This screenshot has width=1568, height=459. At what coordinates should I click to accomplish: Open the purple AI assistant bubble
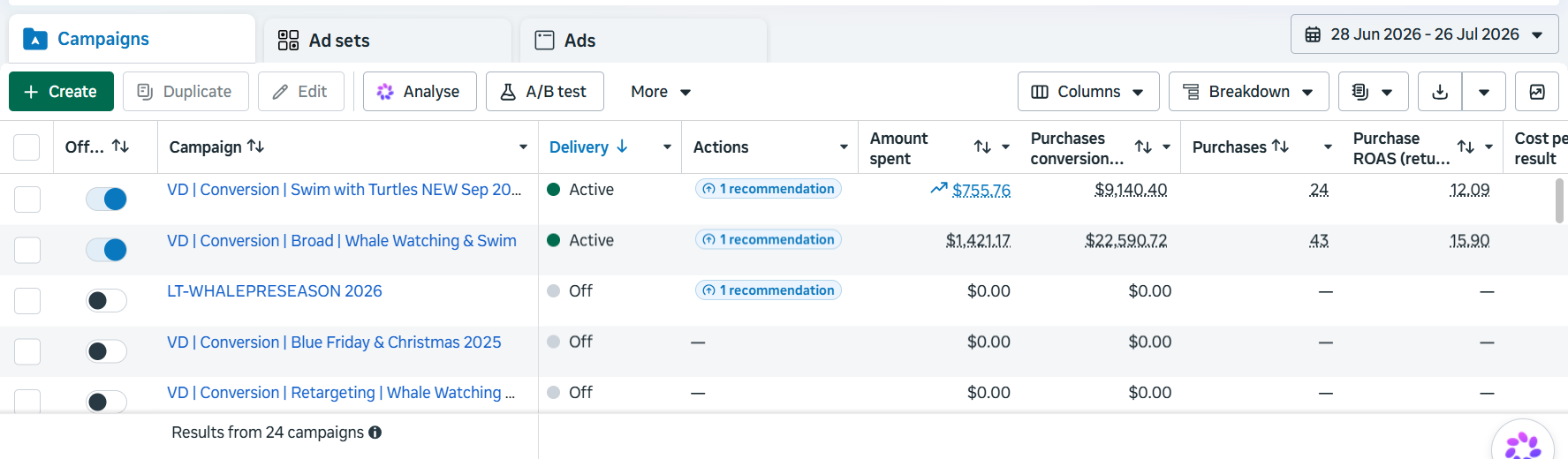[x=1523, y=445]
